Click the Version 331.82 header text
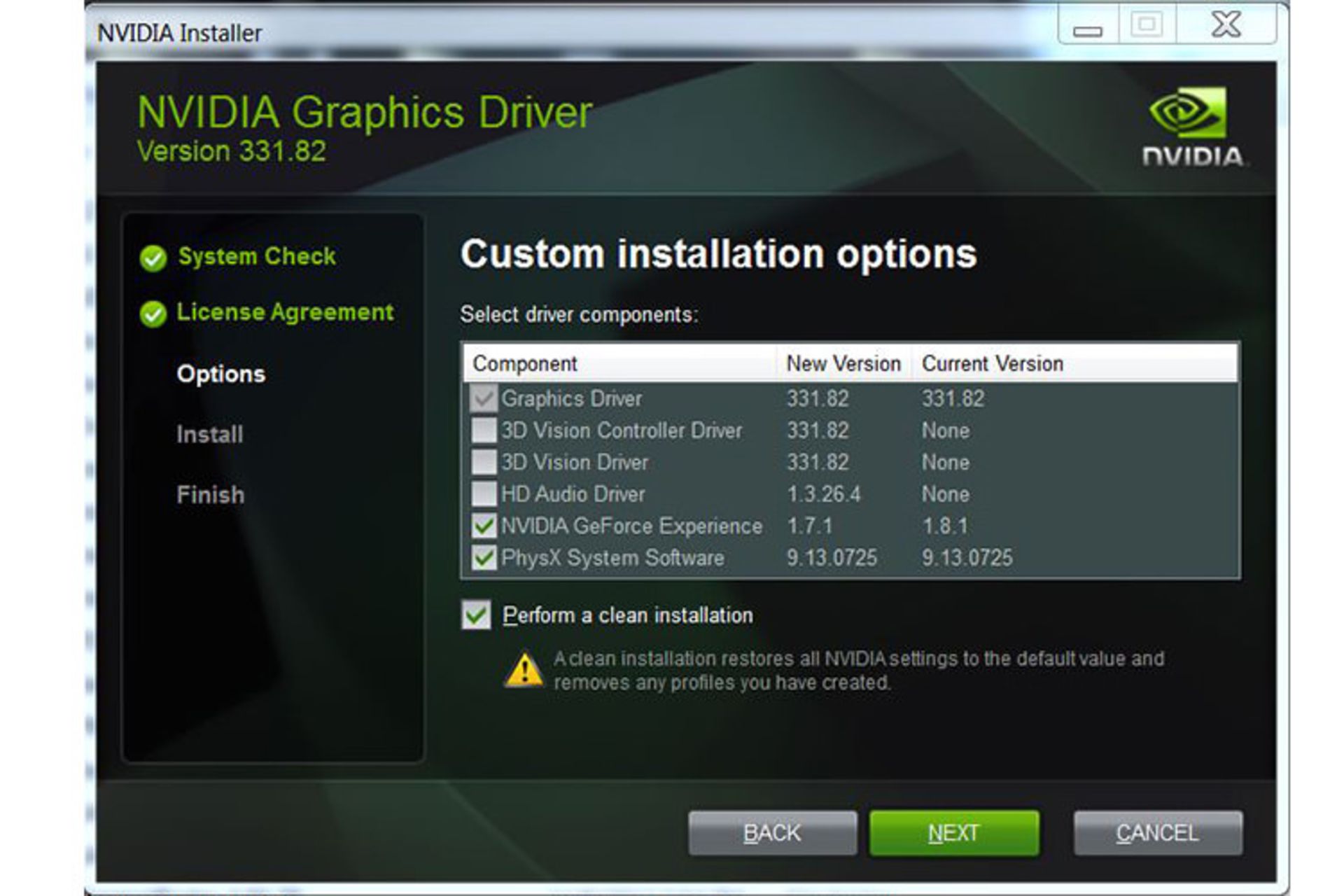The height and width of the screenshot is (896, 1344). click(232, 151)
